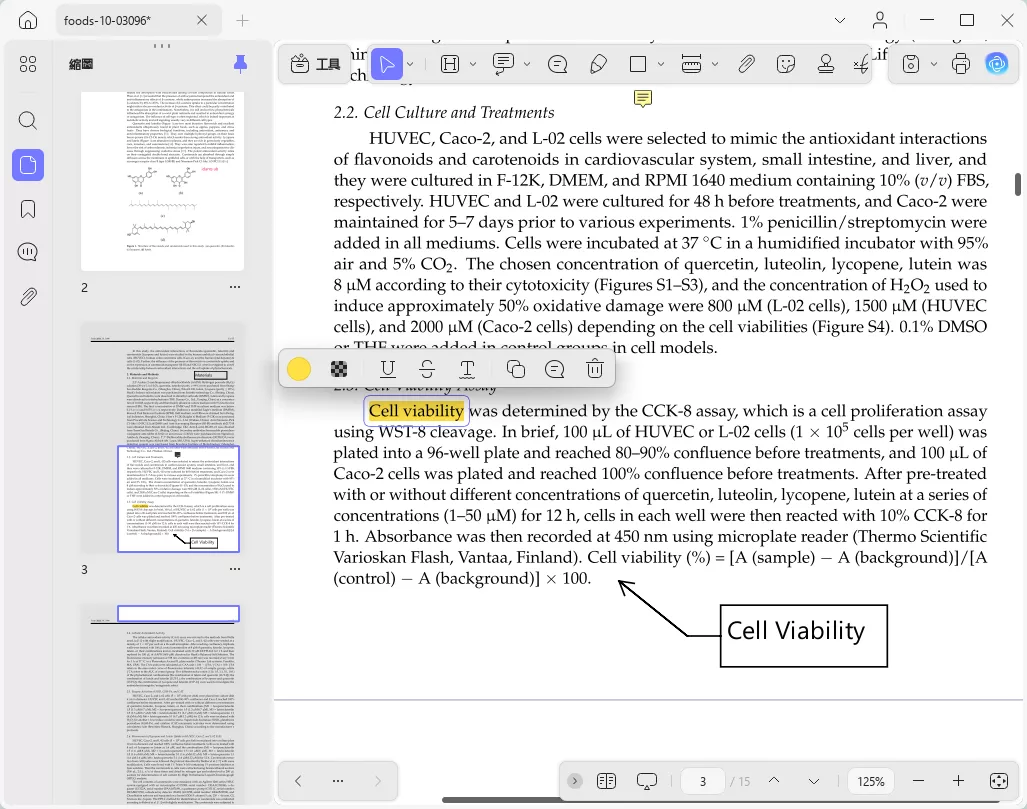Expand the selection tool dropdown arrow
The width and height of the screenshot is (1027, 809).
[410, 64]
